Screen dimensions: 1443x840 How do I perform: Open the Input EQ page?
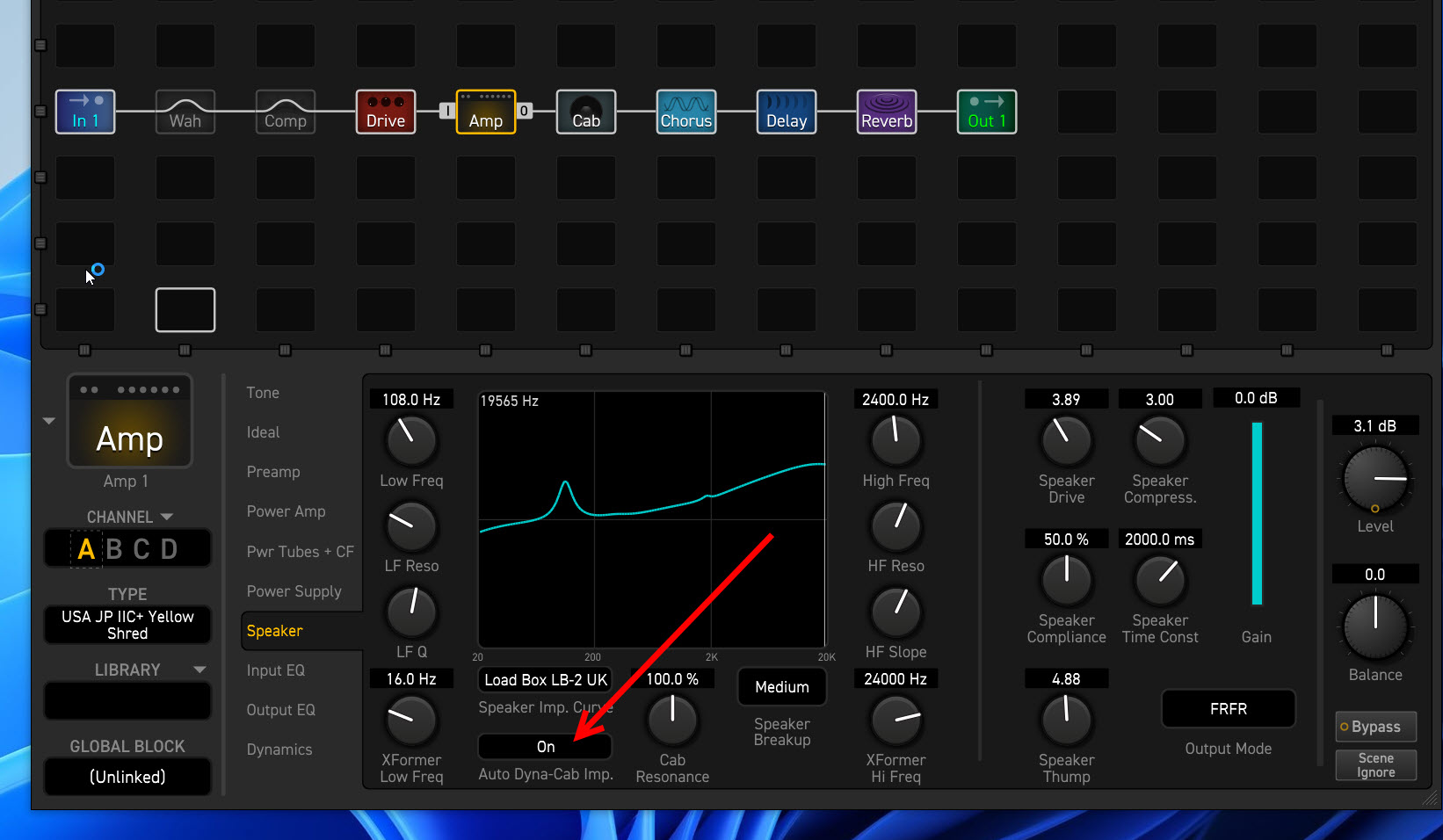click(275, 670)
